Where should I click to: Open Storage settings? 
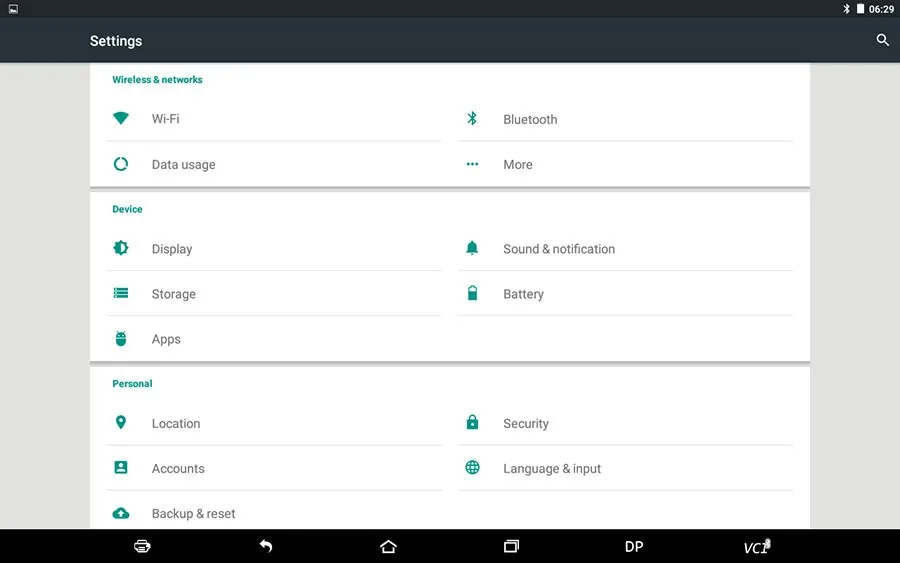[274, 294]
